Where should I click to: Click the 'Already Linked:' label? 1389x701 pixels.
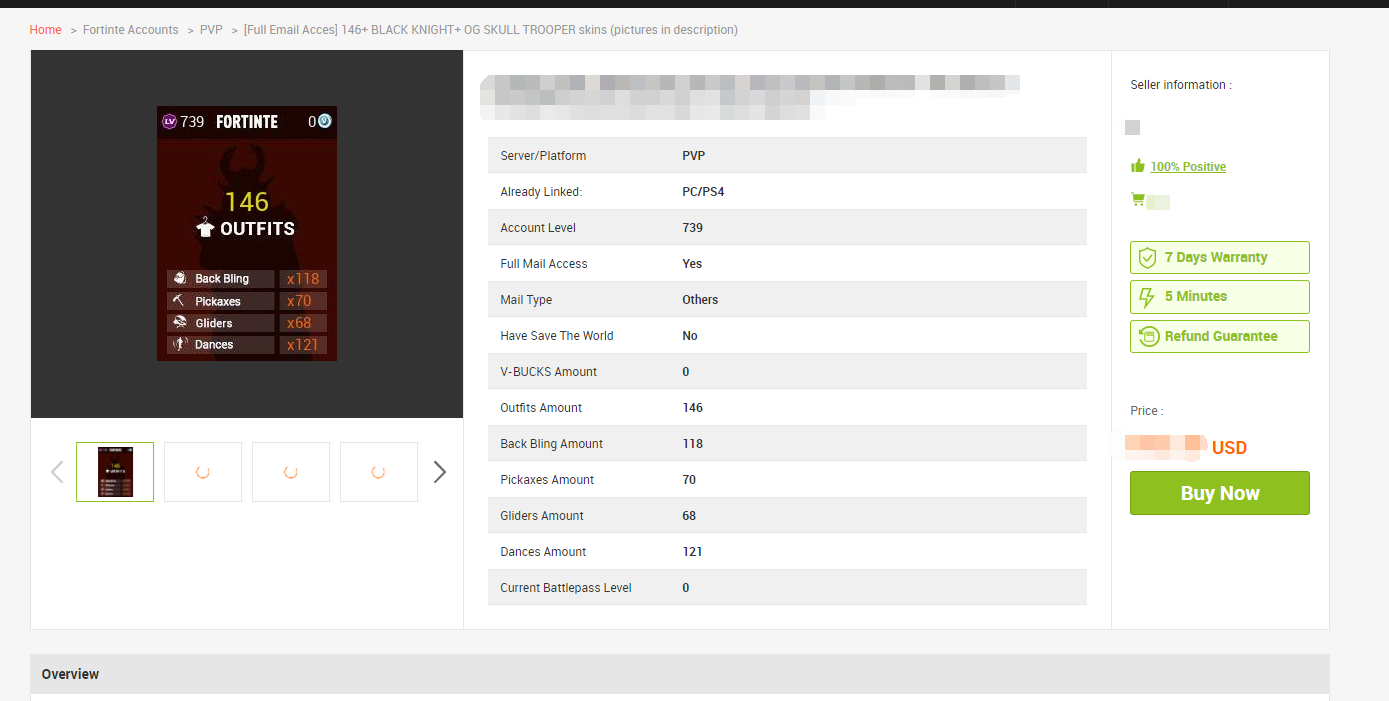click(541, 192)
